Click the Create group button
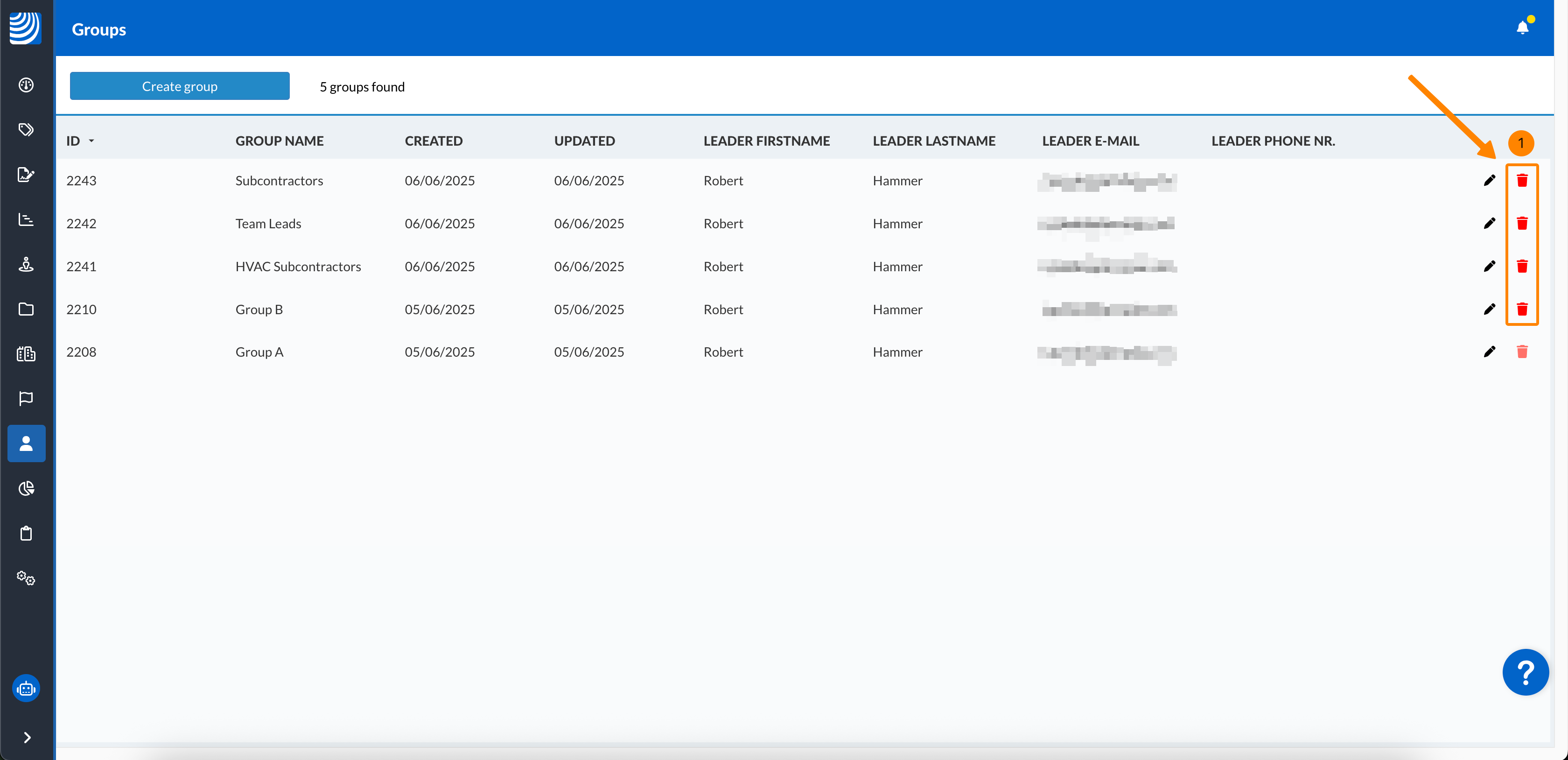 tap(180, 86)
